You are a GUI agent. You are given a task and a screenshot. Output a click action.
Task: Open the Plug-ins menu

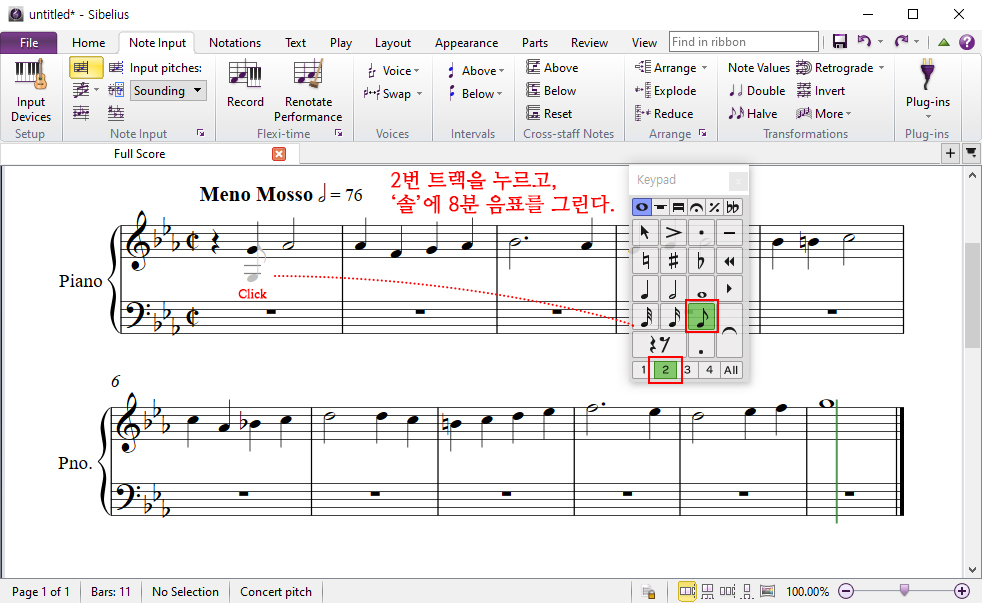tap(928, 90)
